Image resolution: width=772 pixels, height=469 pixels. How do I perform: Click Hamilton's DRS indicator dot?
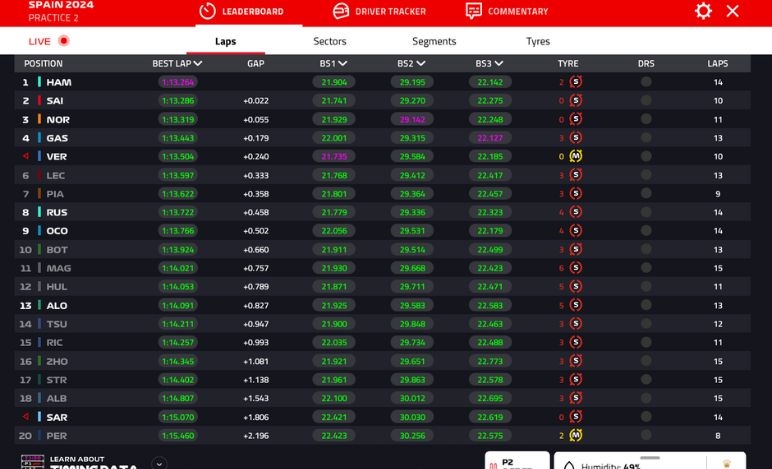click(x=646, y=82)
